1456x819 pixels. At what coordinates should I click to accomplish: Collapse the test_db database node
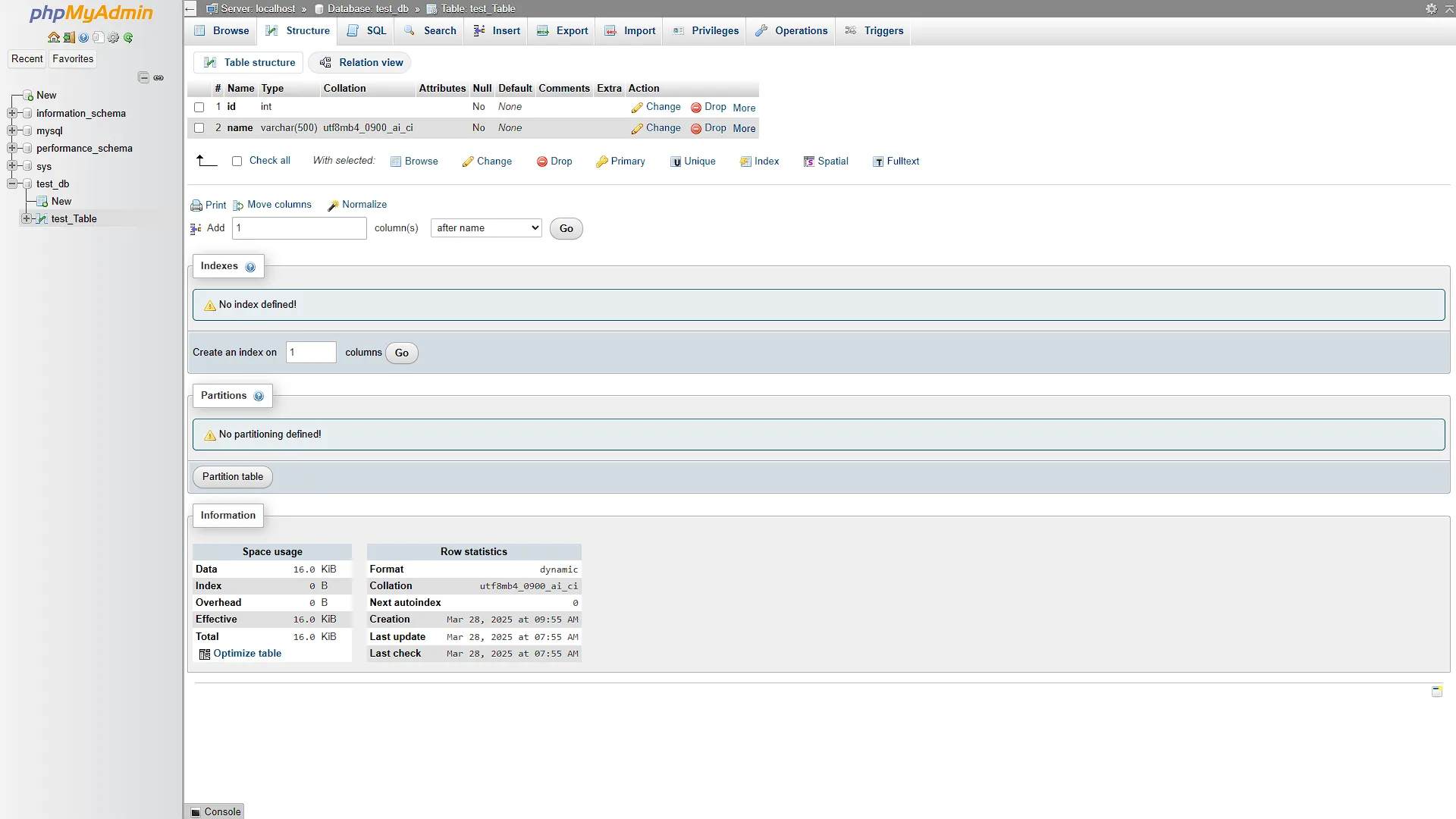coord(12,184)
